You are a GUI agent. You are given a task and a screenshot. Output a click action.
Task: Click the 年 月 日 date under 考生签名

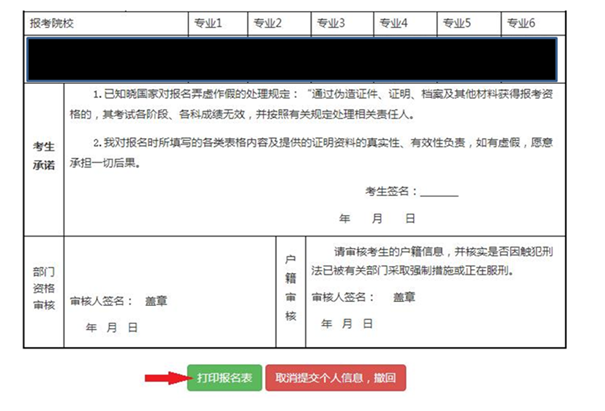point(376,216)
